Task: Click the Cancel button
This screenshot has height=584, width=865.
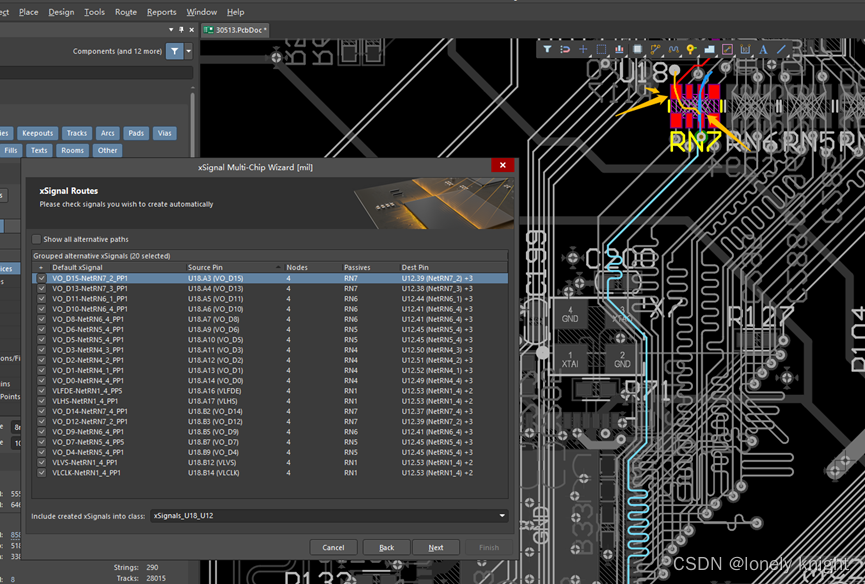Action: (x=333, y=547)
